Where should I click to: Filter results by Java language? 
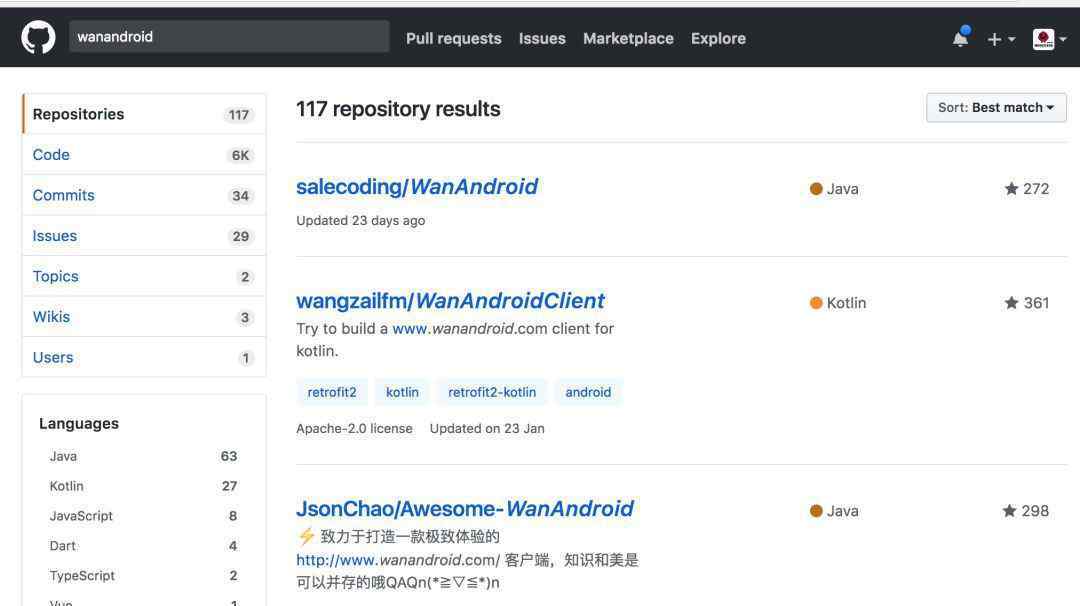pos(143,457)
